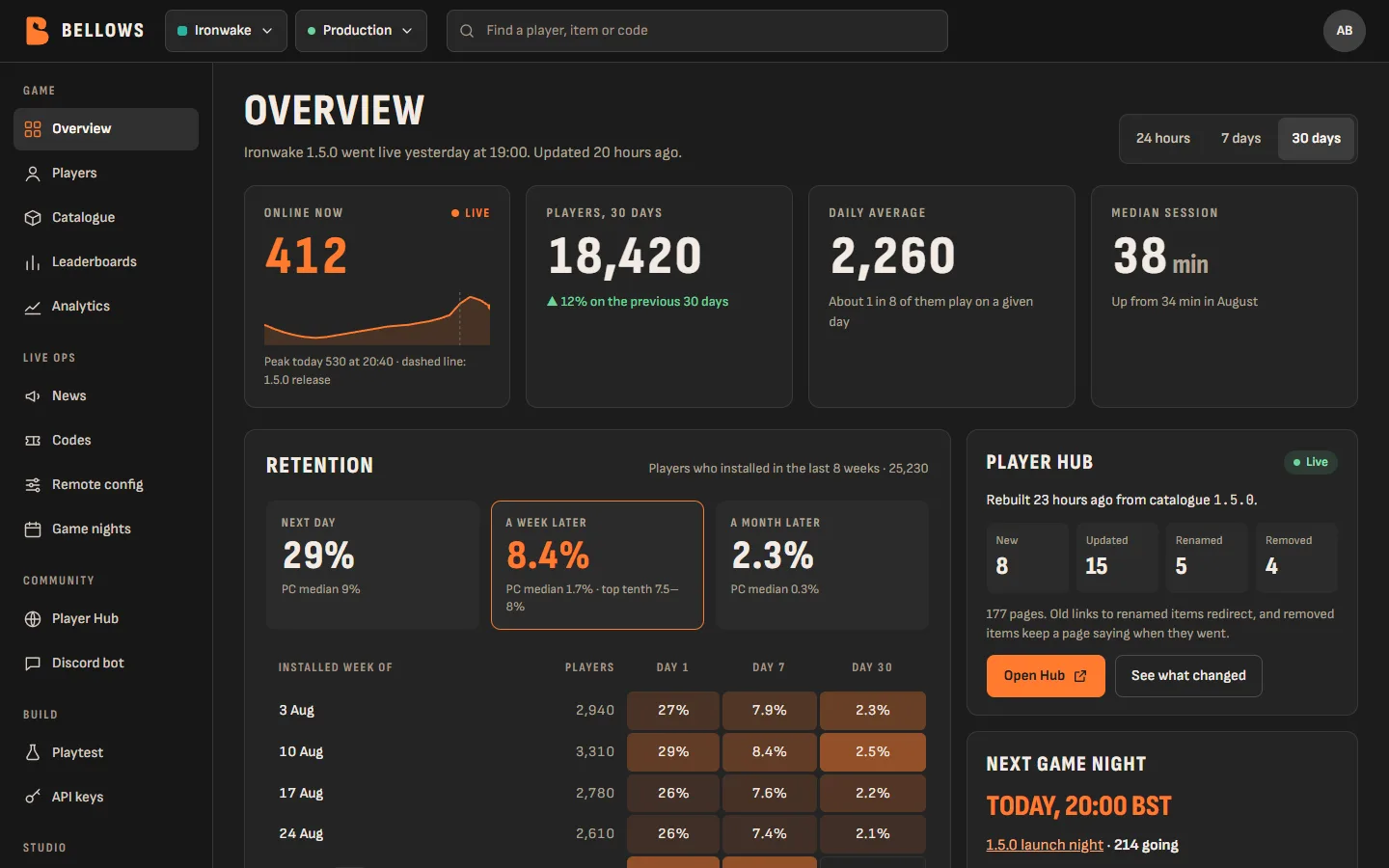Click the search magnifier icon
Screen dimensions: 1389x868
[x=467, y=31]
